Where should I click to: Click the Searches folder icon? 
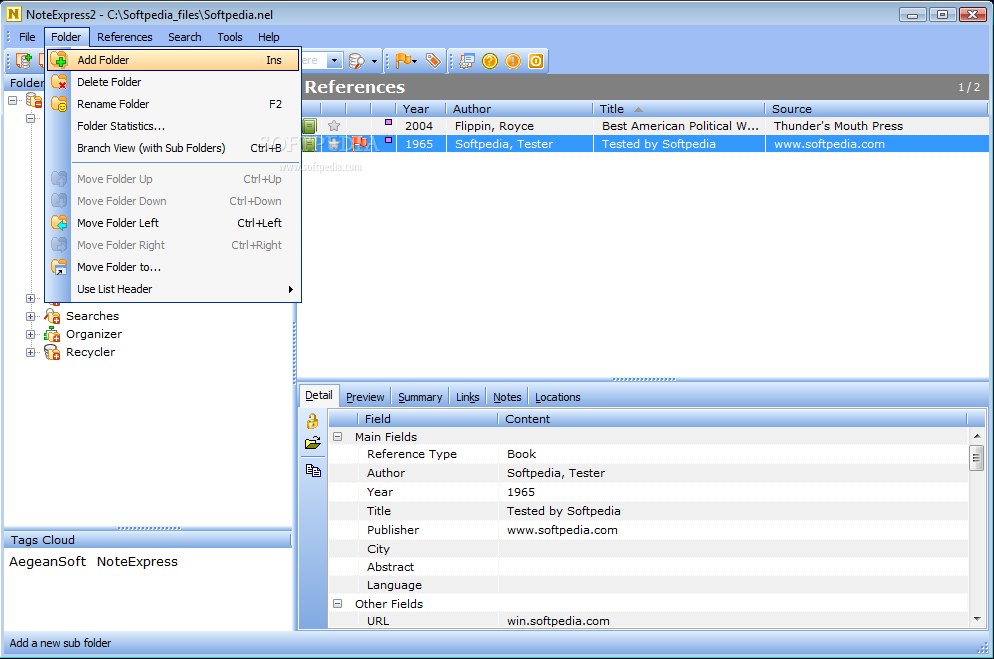[52, 316]
